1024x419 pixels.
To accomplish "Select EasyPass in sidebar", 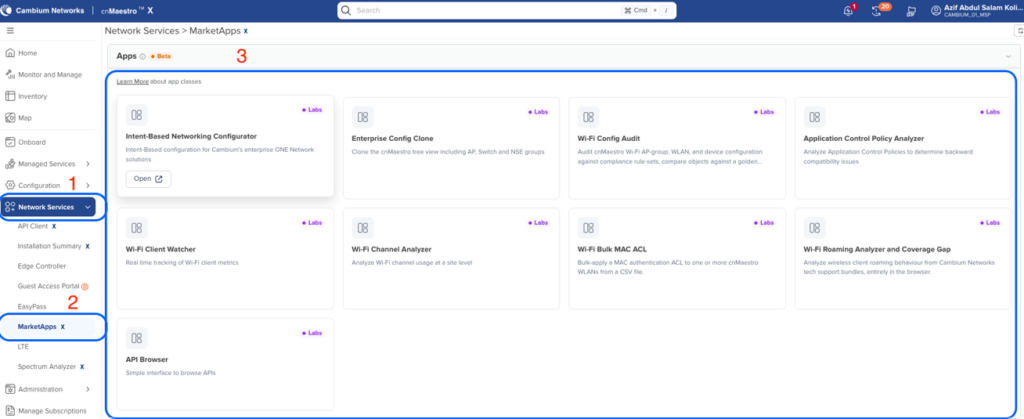I will pyautogui.click(x=32, y=306).
